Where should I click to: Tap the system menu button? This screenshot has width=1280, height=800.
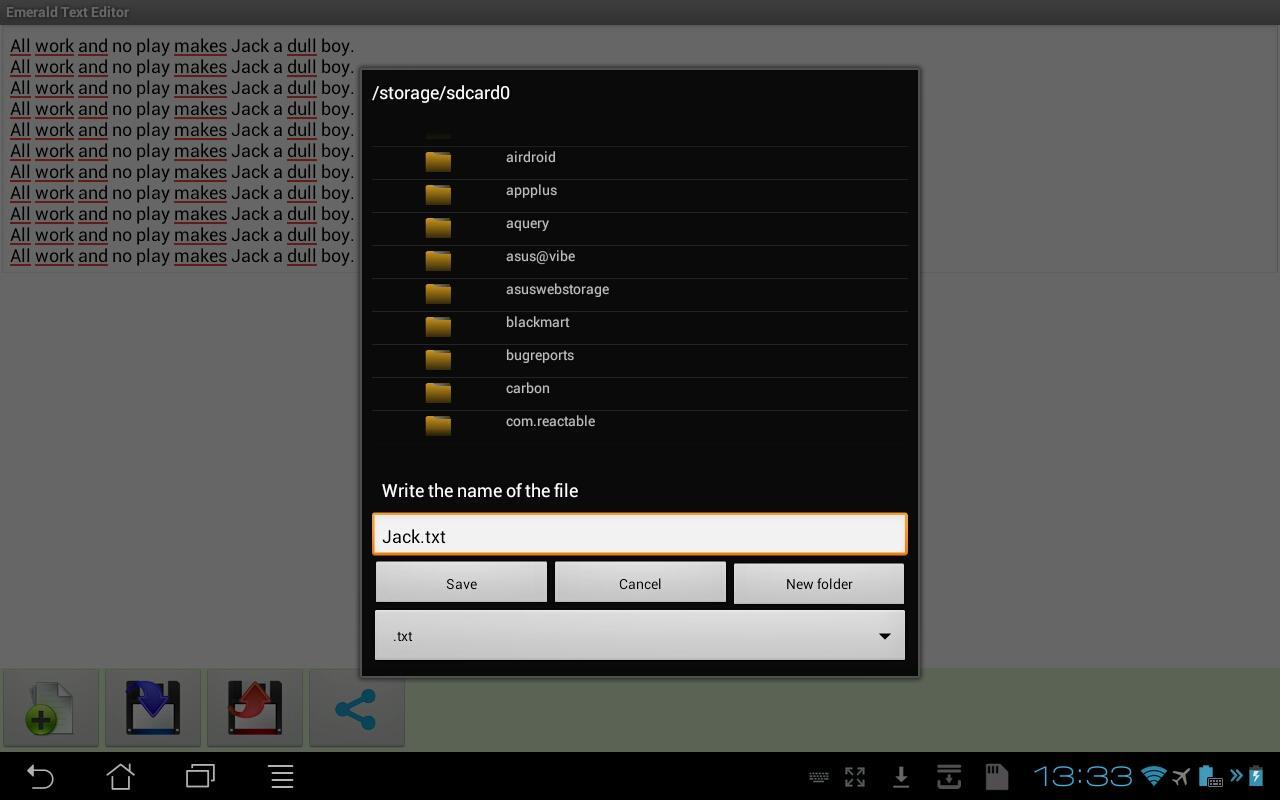tap(282, 776)
